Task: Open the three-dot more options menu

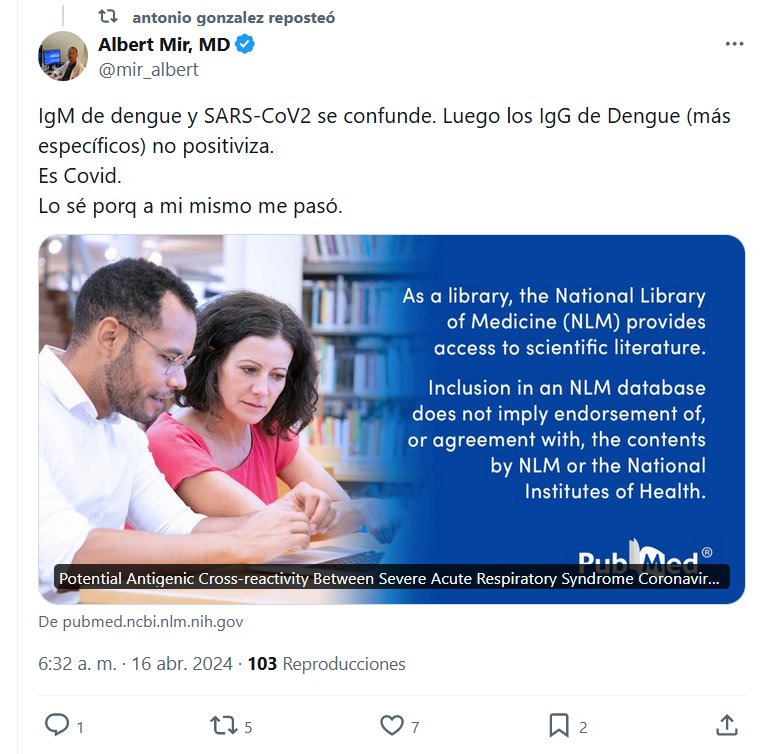Action: click(x=734, y=44)
